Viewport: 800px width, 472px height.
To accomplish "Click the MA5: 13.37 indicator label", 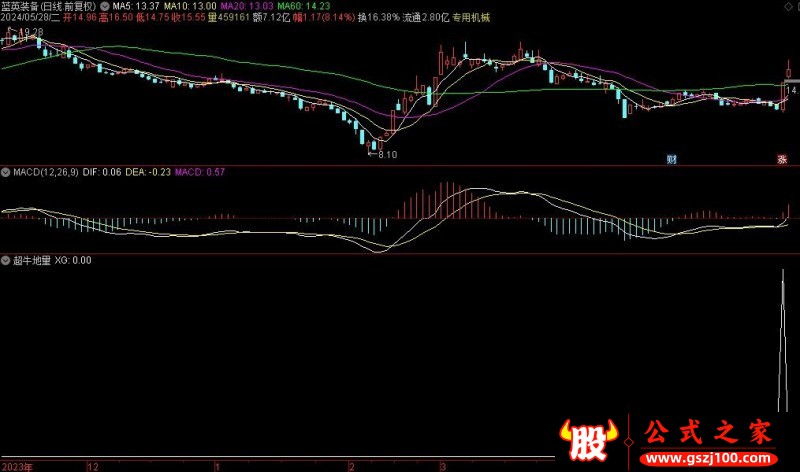I will tap(134, 5).
